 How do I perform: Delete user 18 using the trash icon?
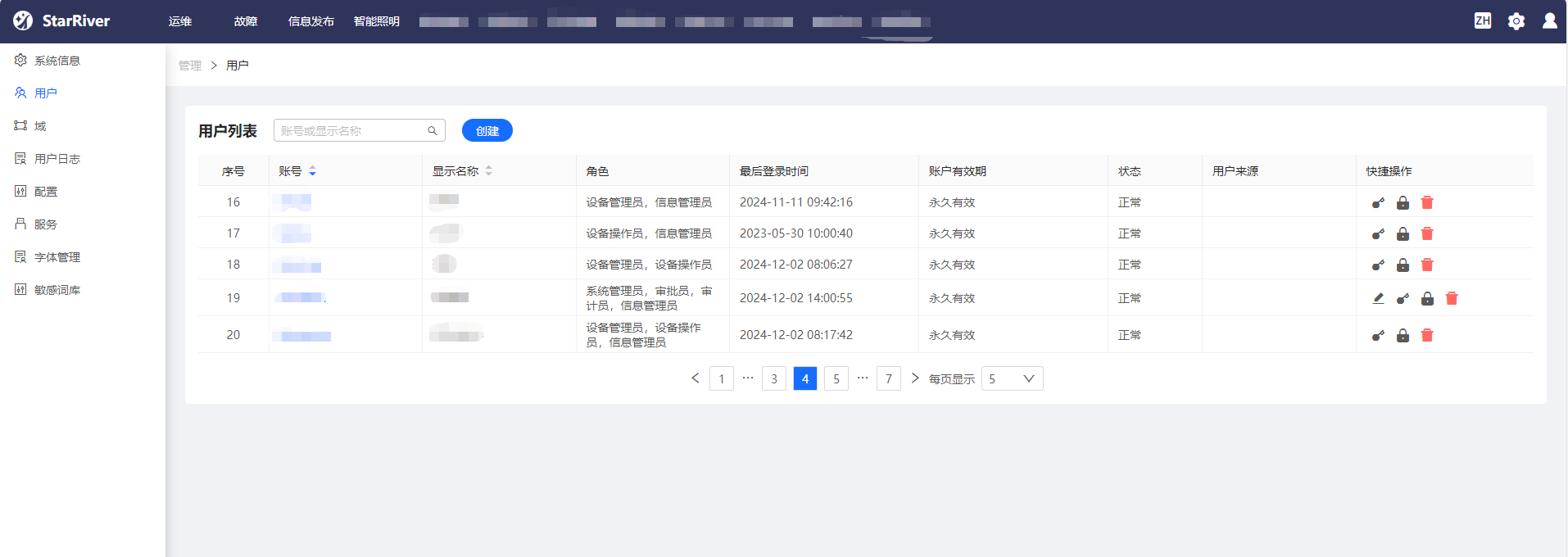pyautogui.click(x=1427, y=265)
